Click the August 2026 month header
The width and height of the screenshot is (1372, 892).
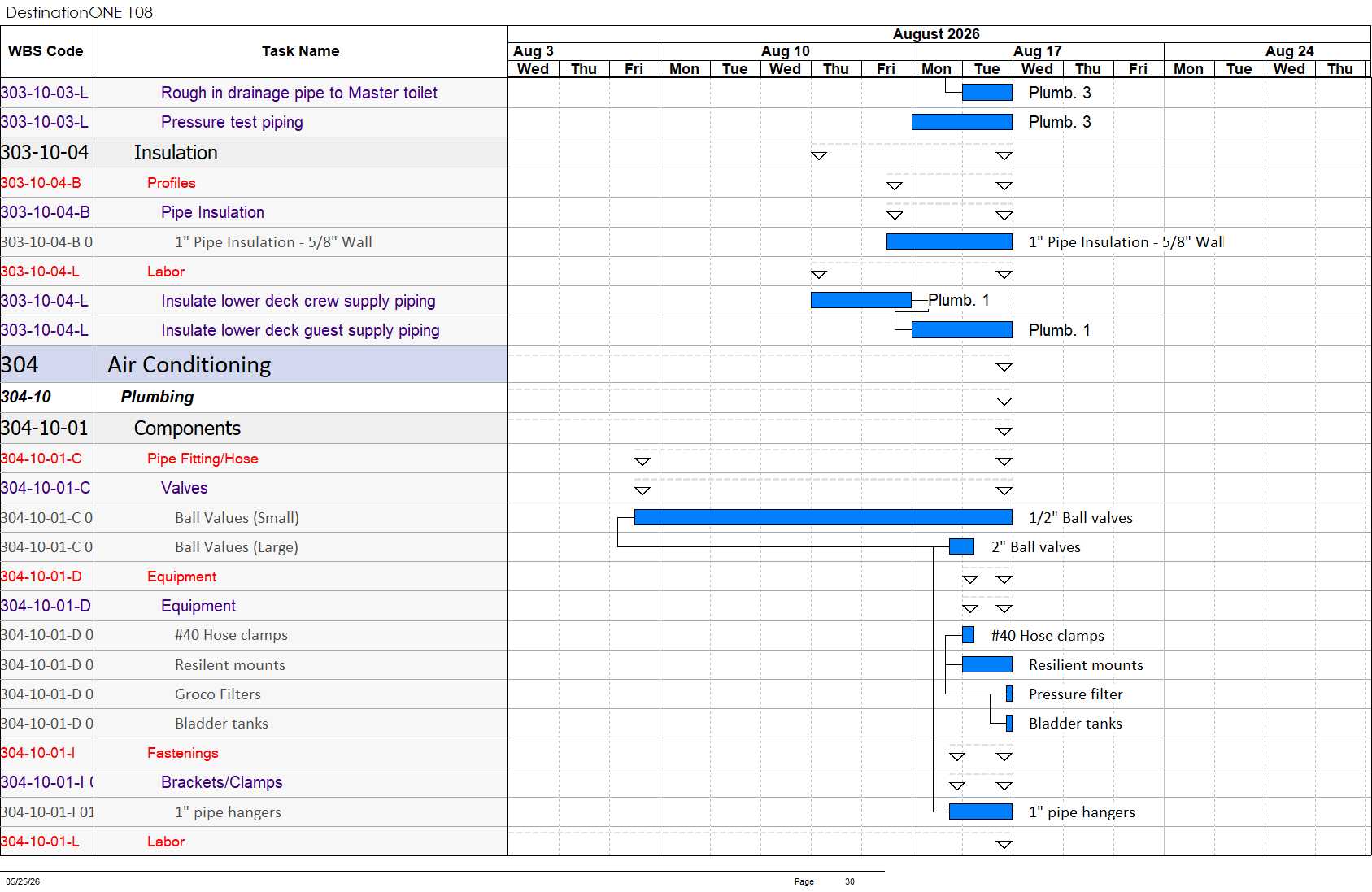[x=936, y=34]
